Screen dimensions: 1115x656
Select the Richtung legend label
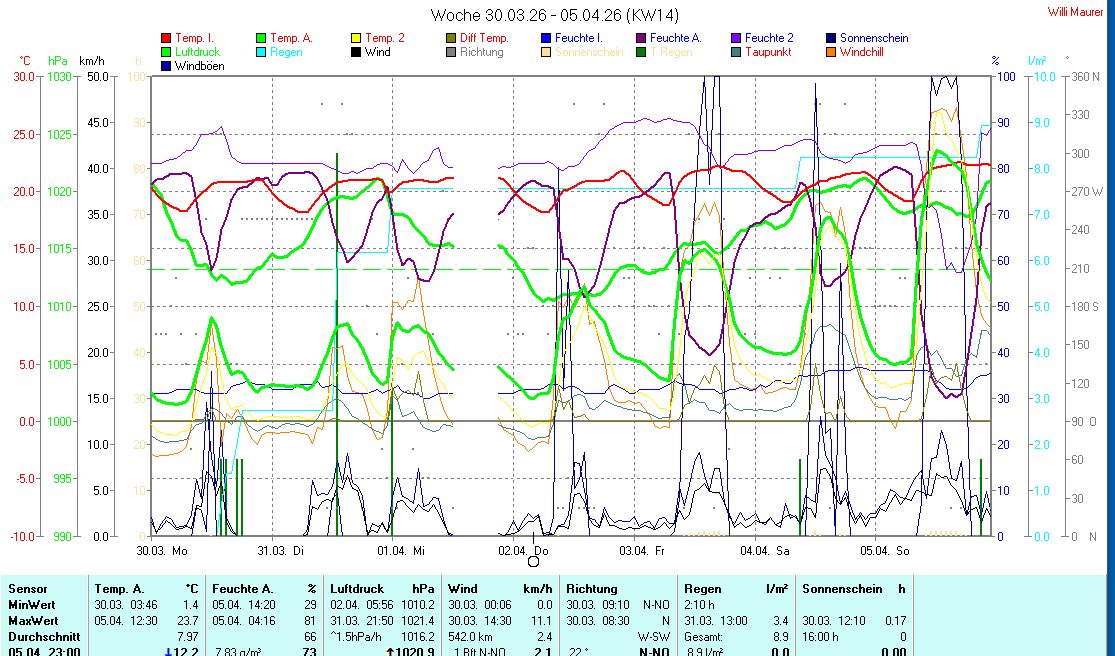coord(481,52)
